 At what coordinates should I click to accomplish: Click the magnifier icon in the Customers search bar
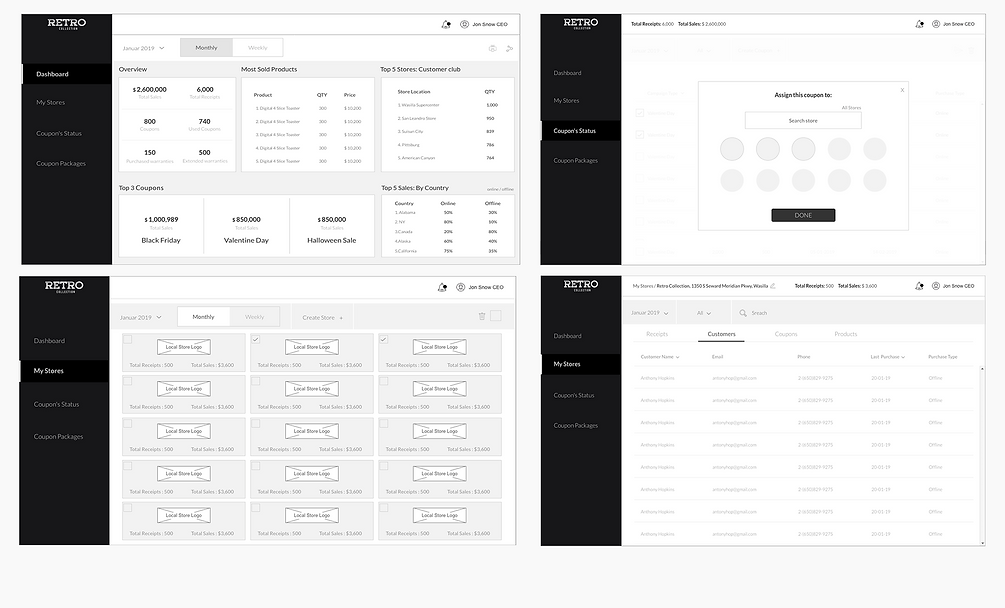tap(743, 313)
